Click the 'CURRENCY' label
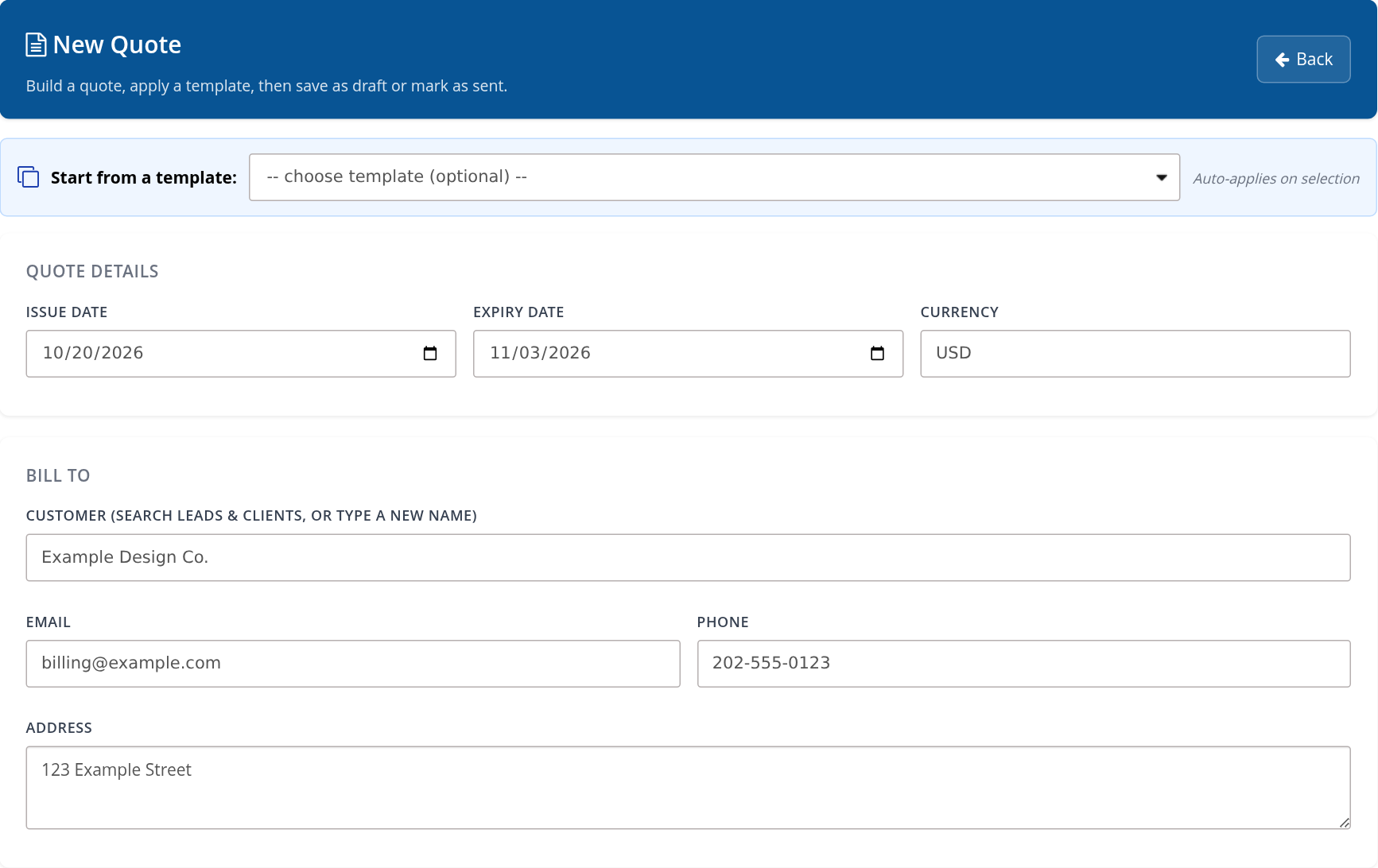This screenshot has width=1378, height=868. pos(959,312)
